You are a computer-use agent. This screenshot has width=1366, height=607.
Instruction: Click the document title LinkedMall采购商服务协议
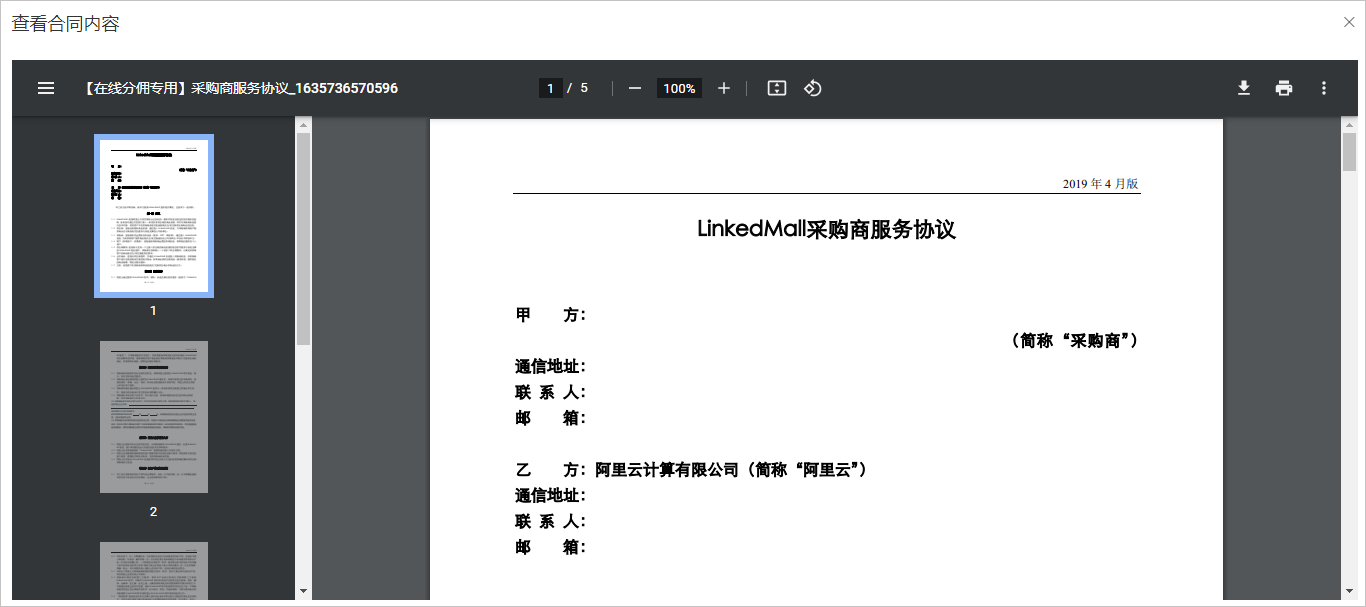[827, 229]
